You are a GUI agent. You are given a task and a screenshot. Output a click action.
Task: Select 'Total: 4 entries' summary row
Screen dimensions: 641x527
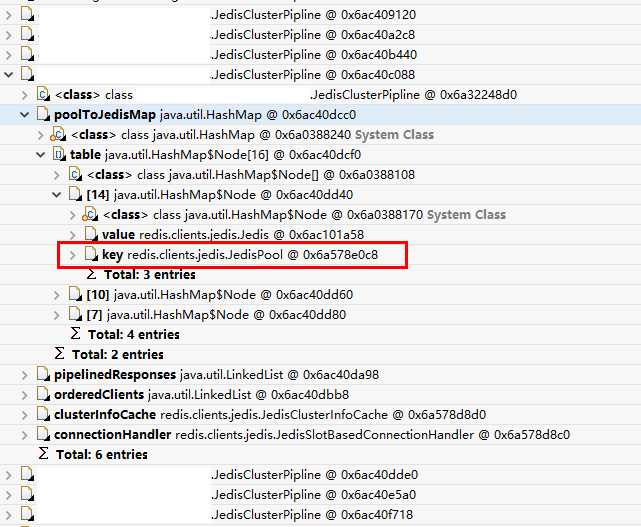point(134,335)
